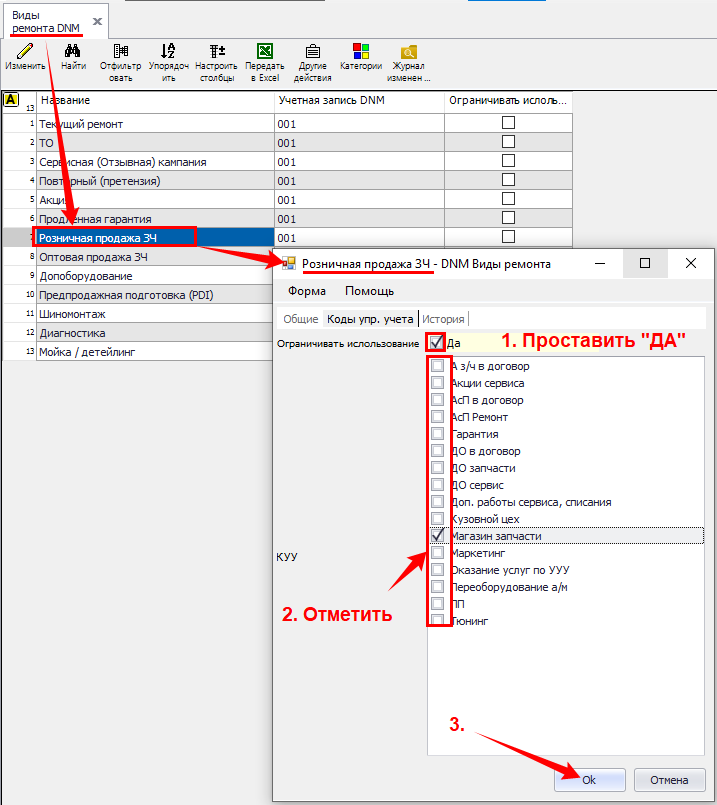Open the Журнал изменений log icon

pyautogui.click(x=409, y=51)
